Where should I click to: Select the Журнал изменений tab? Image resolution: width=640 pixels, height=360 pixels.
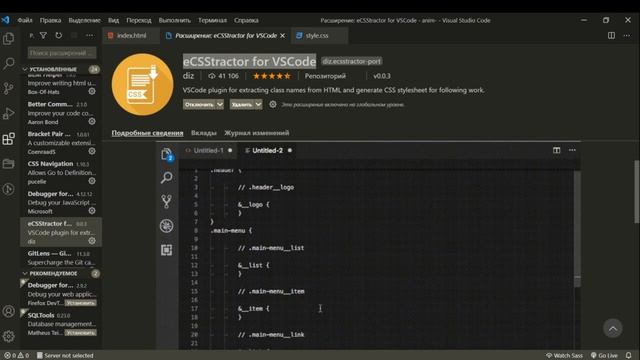tap(257, 133)
